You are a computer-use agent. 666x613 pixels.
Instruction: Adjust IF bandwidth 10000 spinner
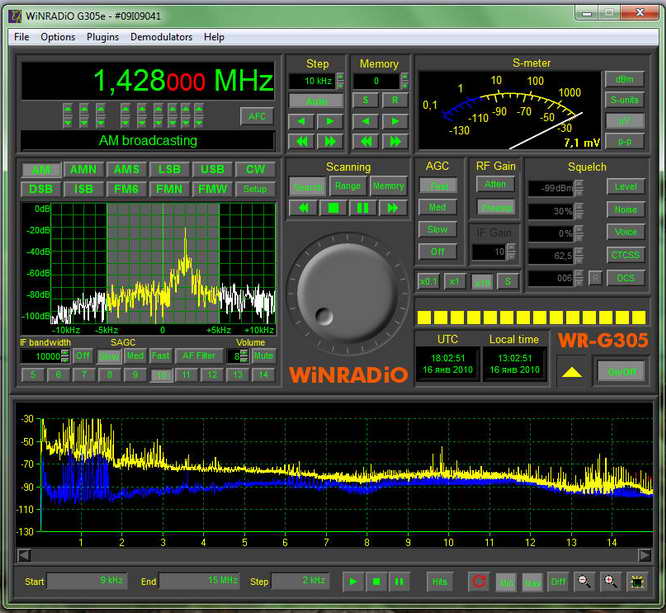pos(65,356)
